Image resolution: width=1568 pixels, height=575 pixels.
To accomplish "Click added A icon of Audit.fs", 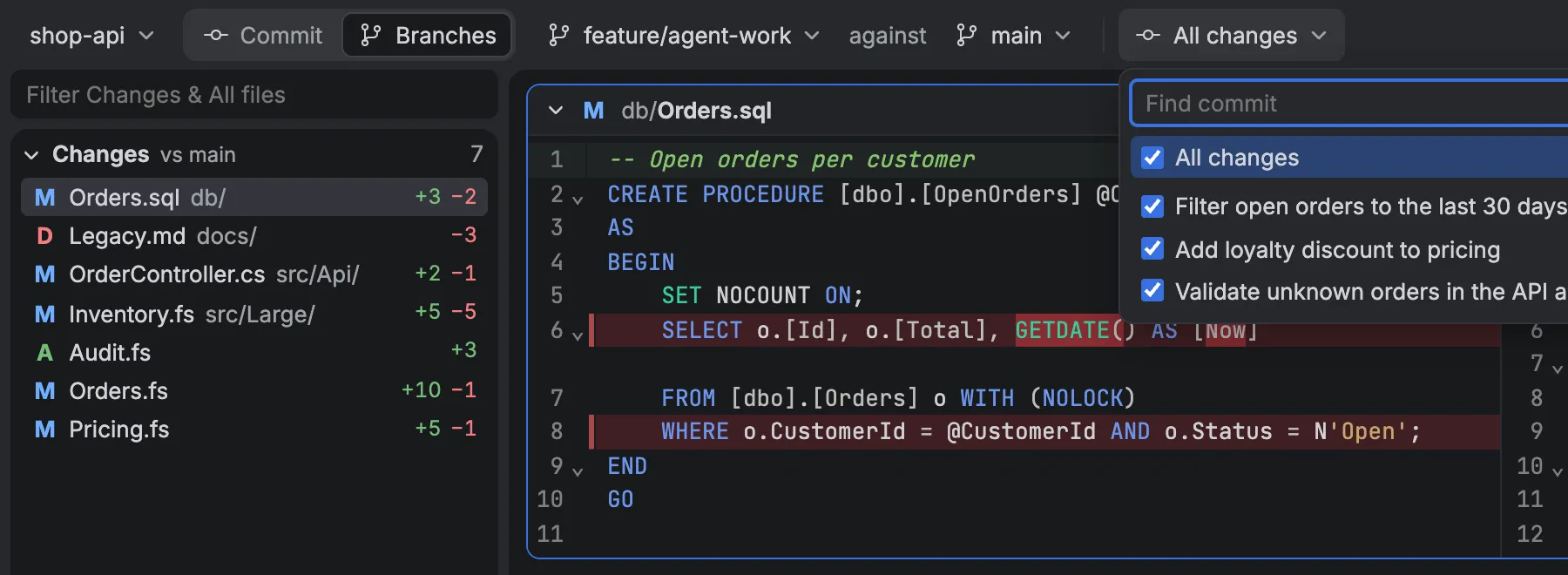I will tap(44, 352).
